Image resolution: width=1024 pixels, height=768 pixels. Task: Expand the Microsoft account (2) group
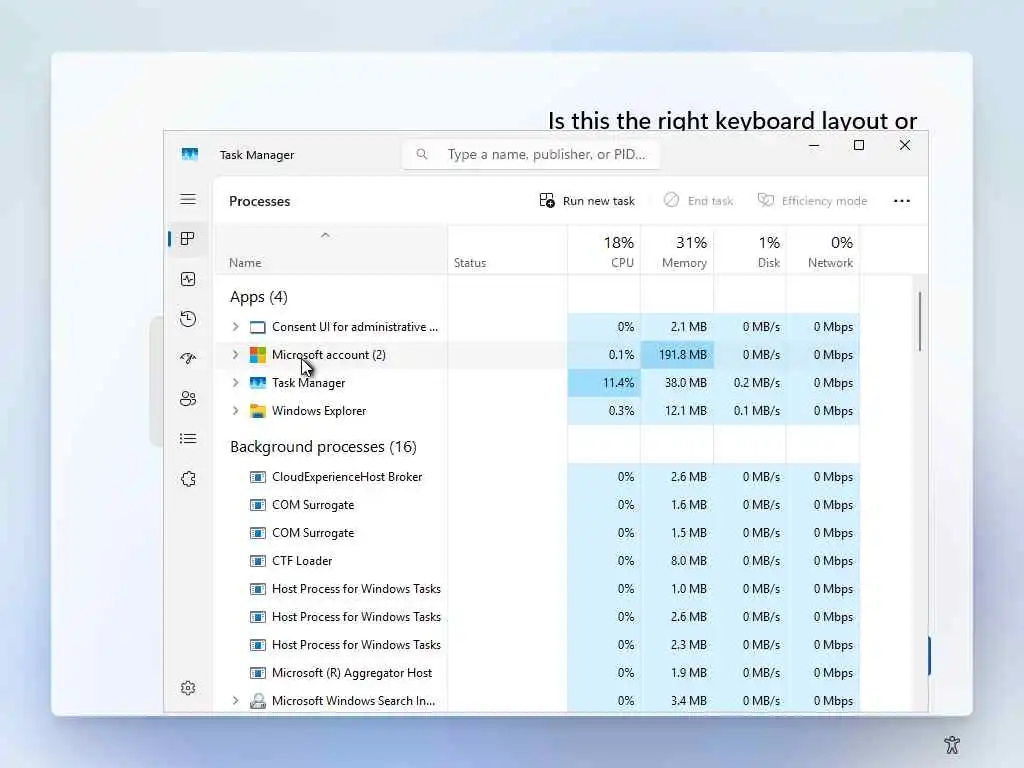[x=236, y=355]
